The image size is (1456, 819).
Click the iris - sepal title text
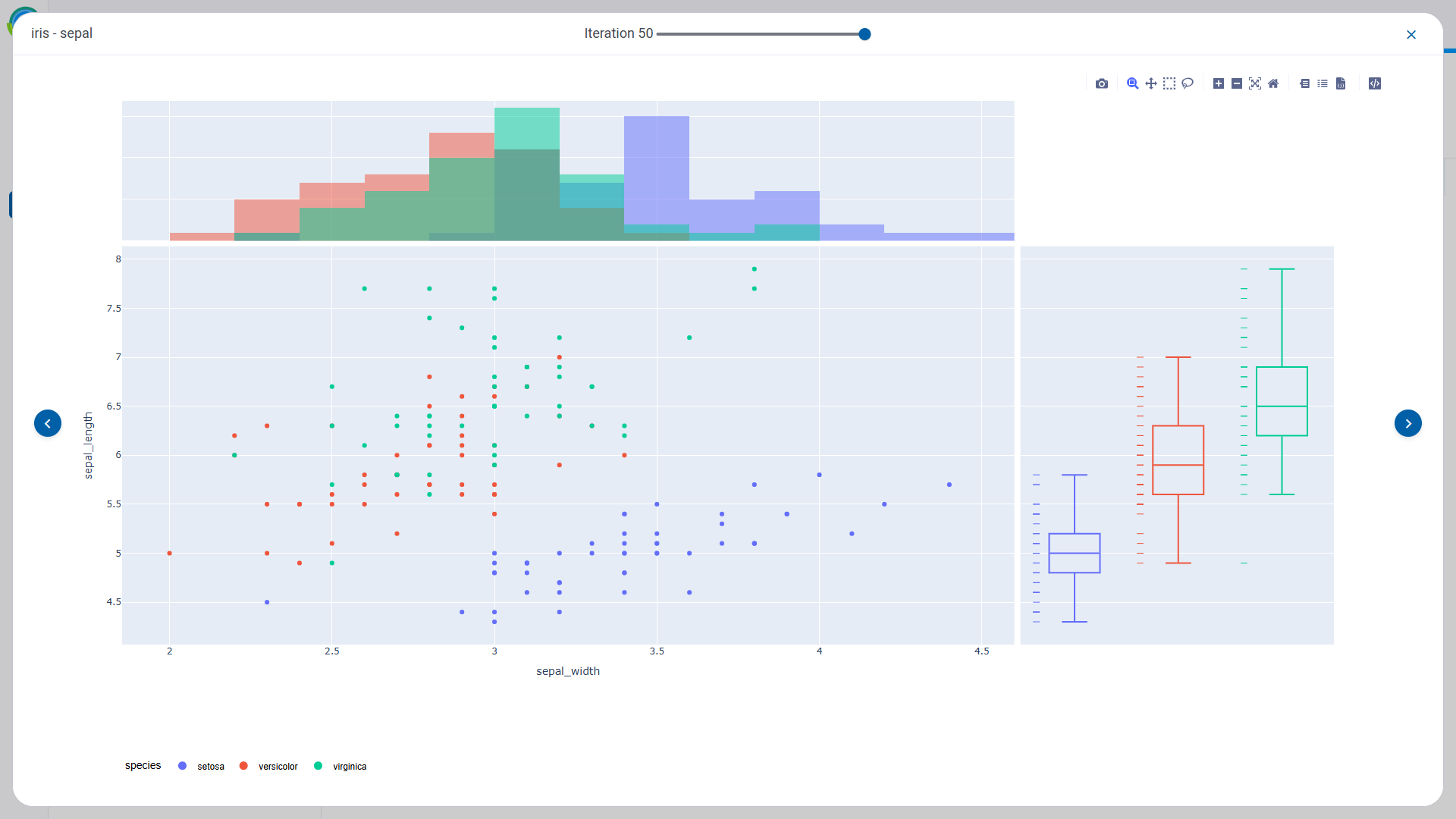[61, 33]
